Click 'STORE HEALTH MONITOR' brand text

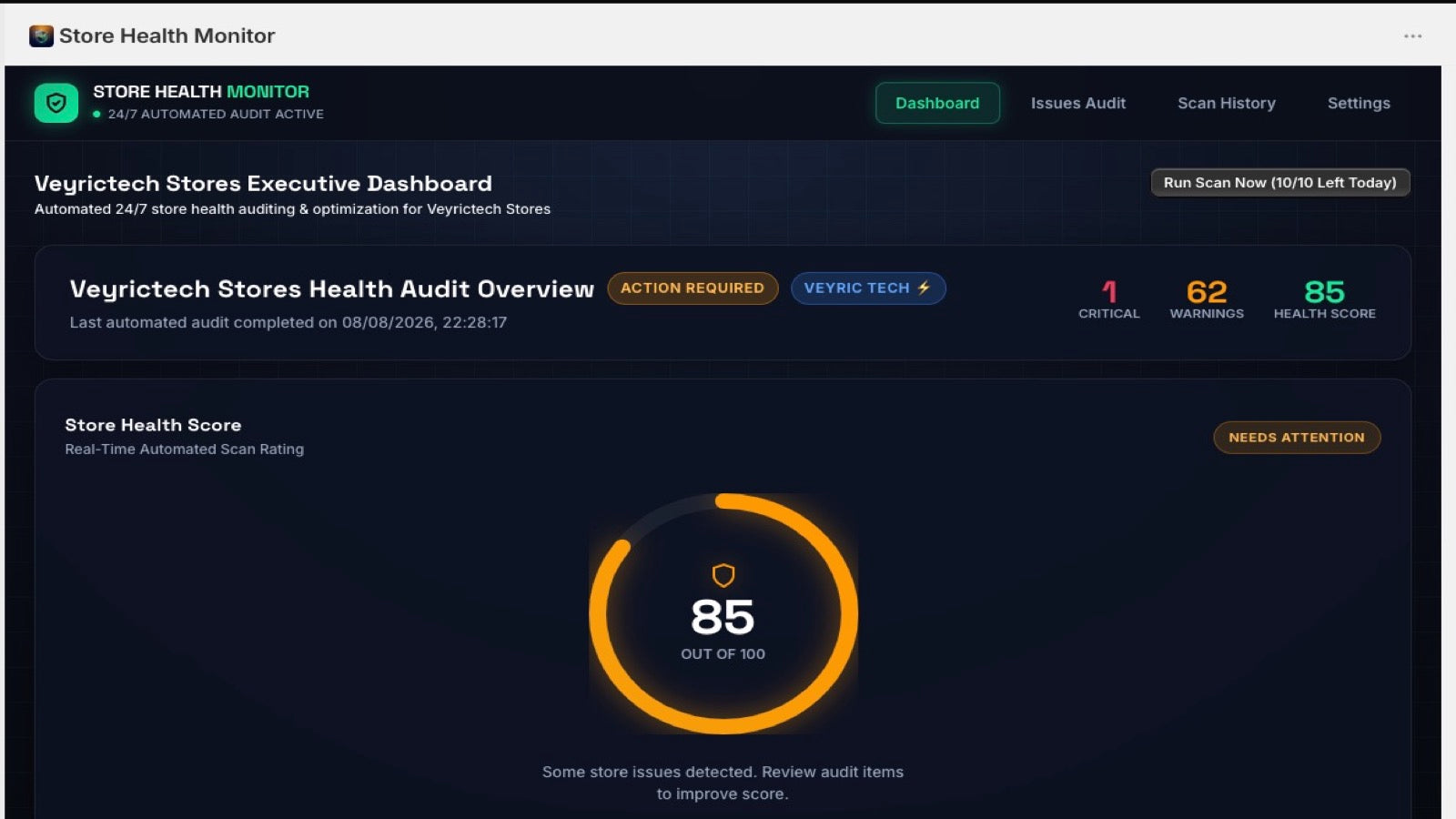click(x=201, y=91)
